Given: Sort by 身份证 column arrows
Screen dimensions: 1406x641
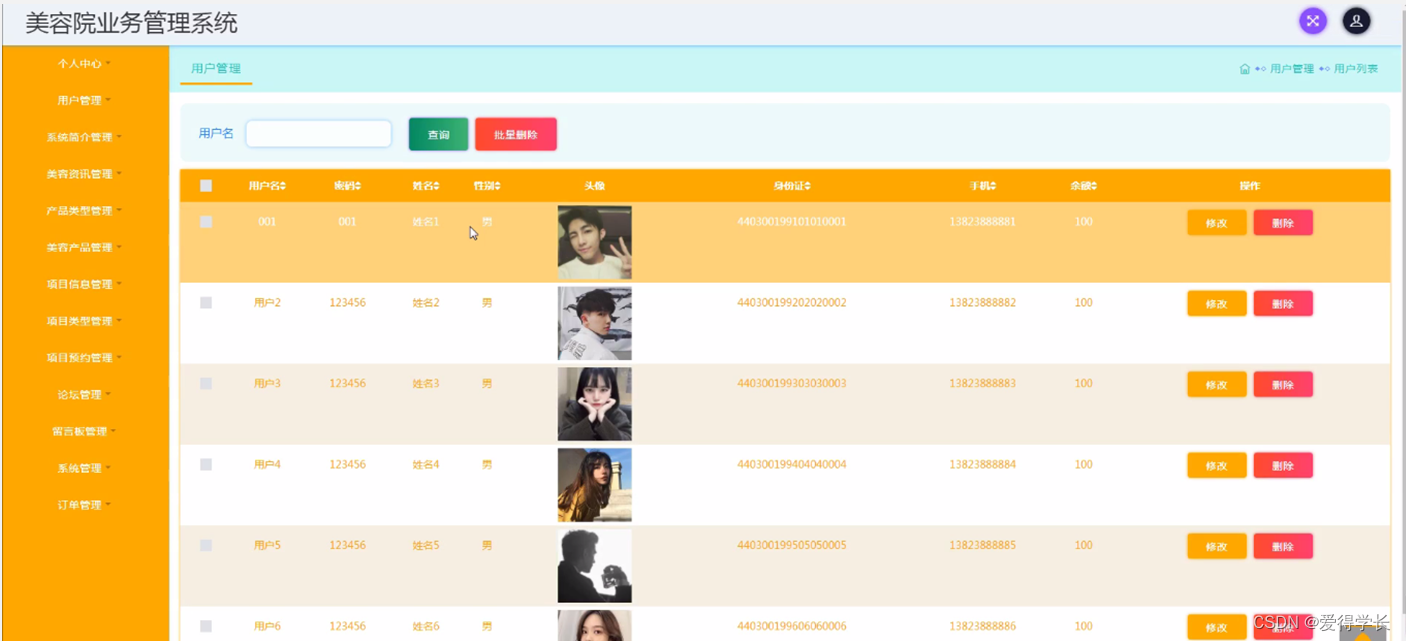Looking at the screenshot, I should pyautogui.click(x=807, y=186).
